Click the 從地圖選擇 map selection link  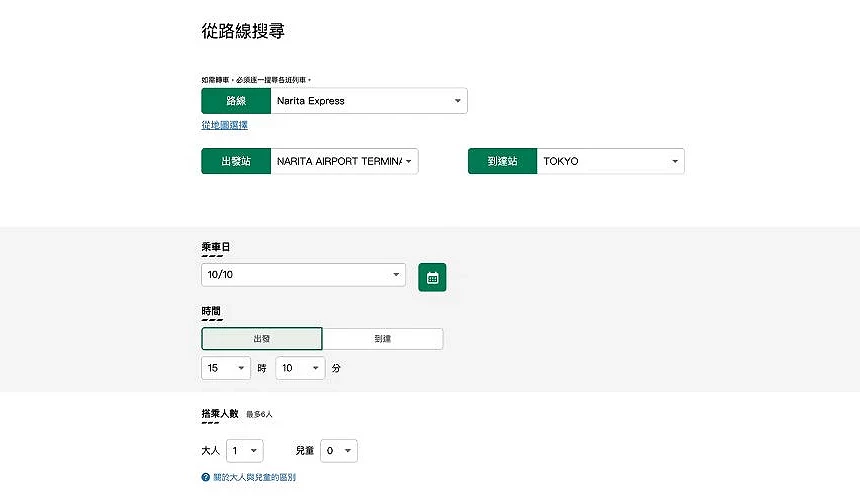224,125
